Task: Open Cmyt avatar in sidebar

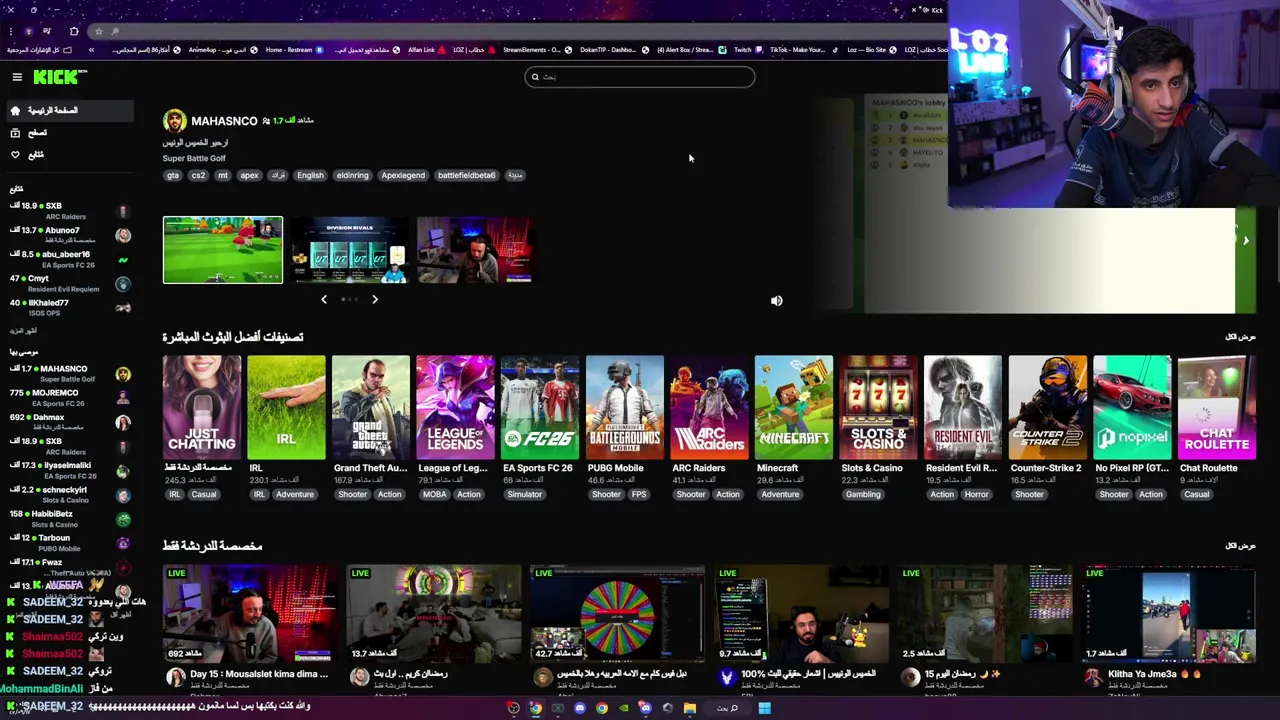Action: pos(123,284)
